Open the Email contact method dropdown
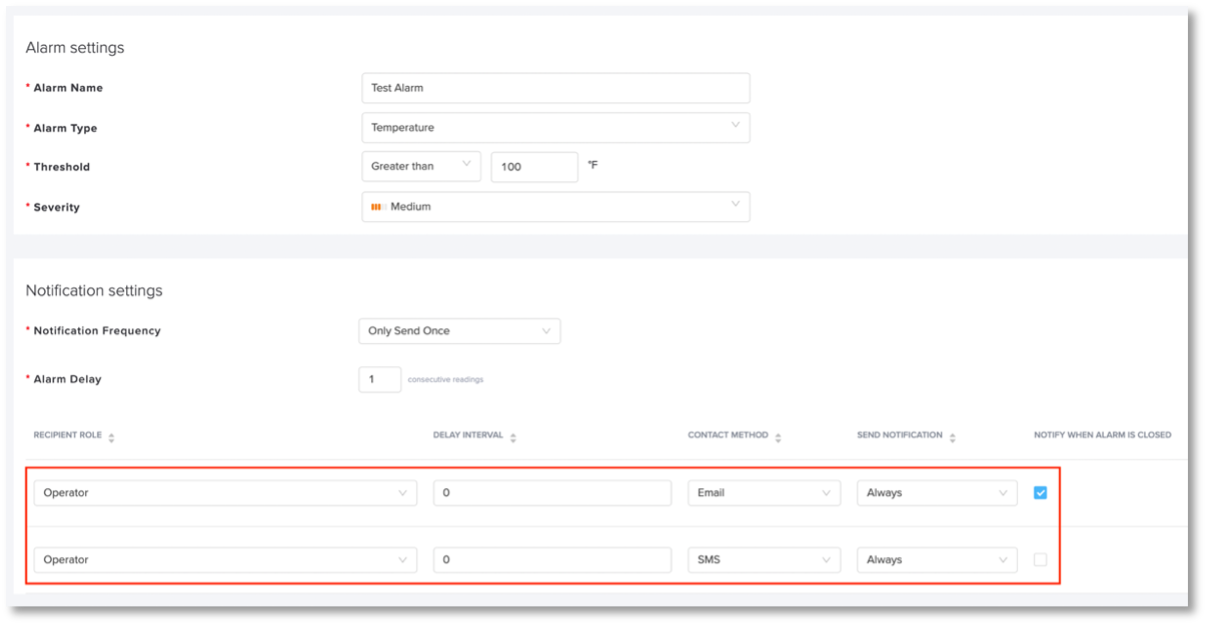This screenshot has width=1210, height=629. click(x=764, y=493)
